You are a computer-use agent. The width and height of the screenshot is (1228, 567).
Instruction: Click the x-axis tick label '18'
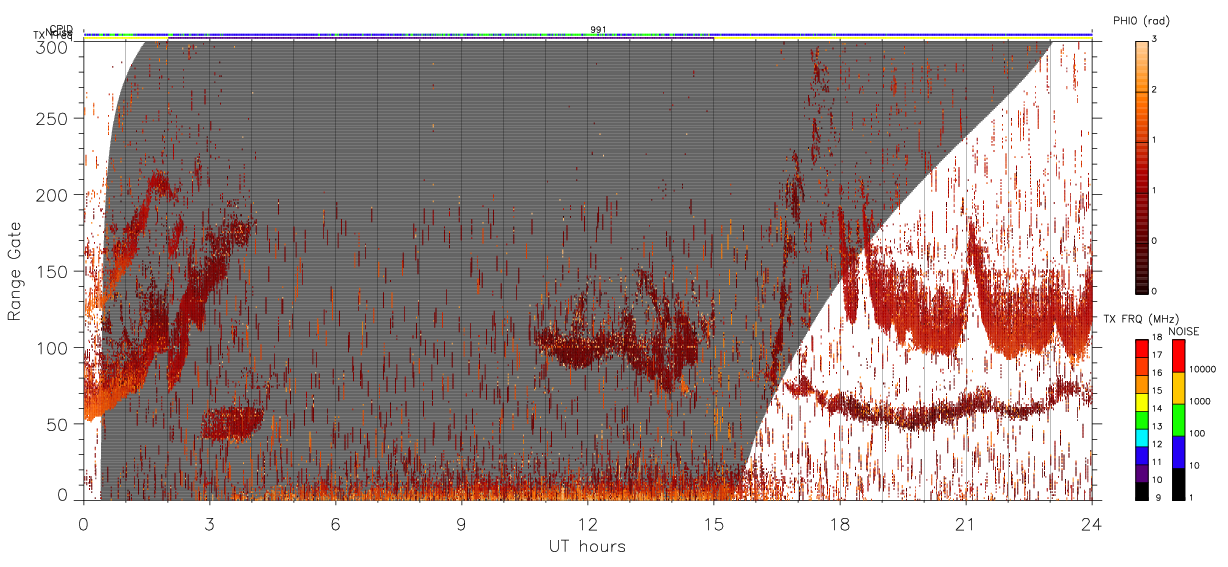840,524
